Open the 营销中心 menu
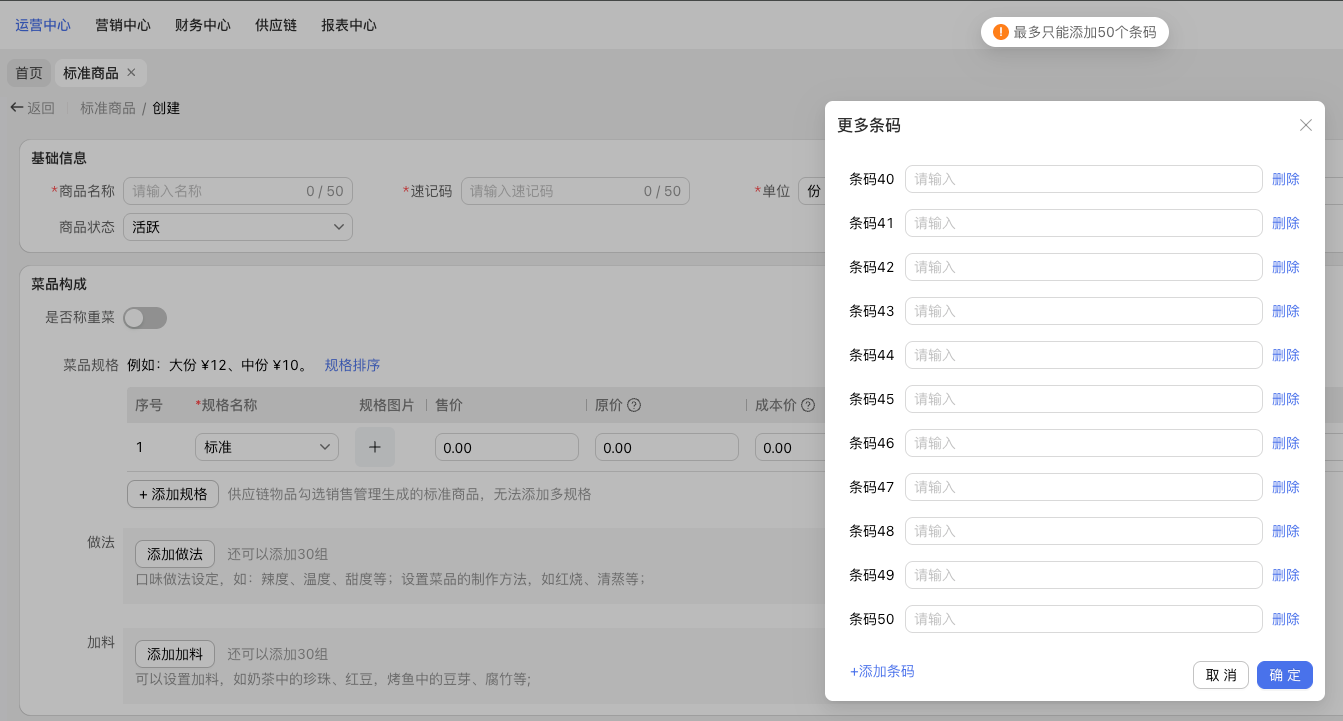 point(123,25)
